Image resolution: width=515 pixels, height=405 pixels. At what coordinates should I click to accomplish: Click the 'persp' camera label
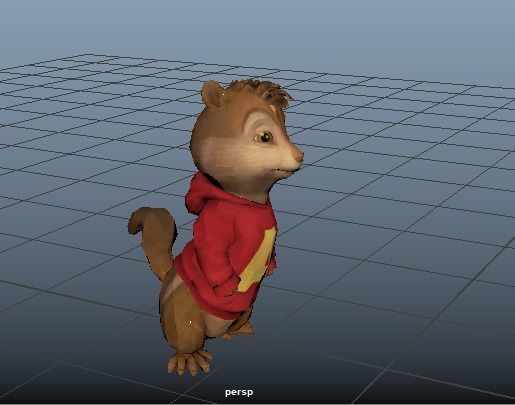tap(239, 392)
